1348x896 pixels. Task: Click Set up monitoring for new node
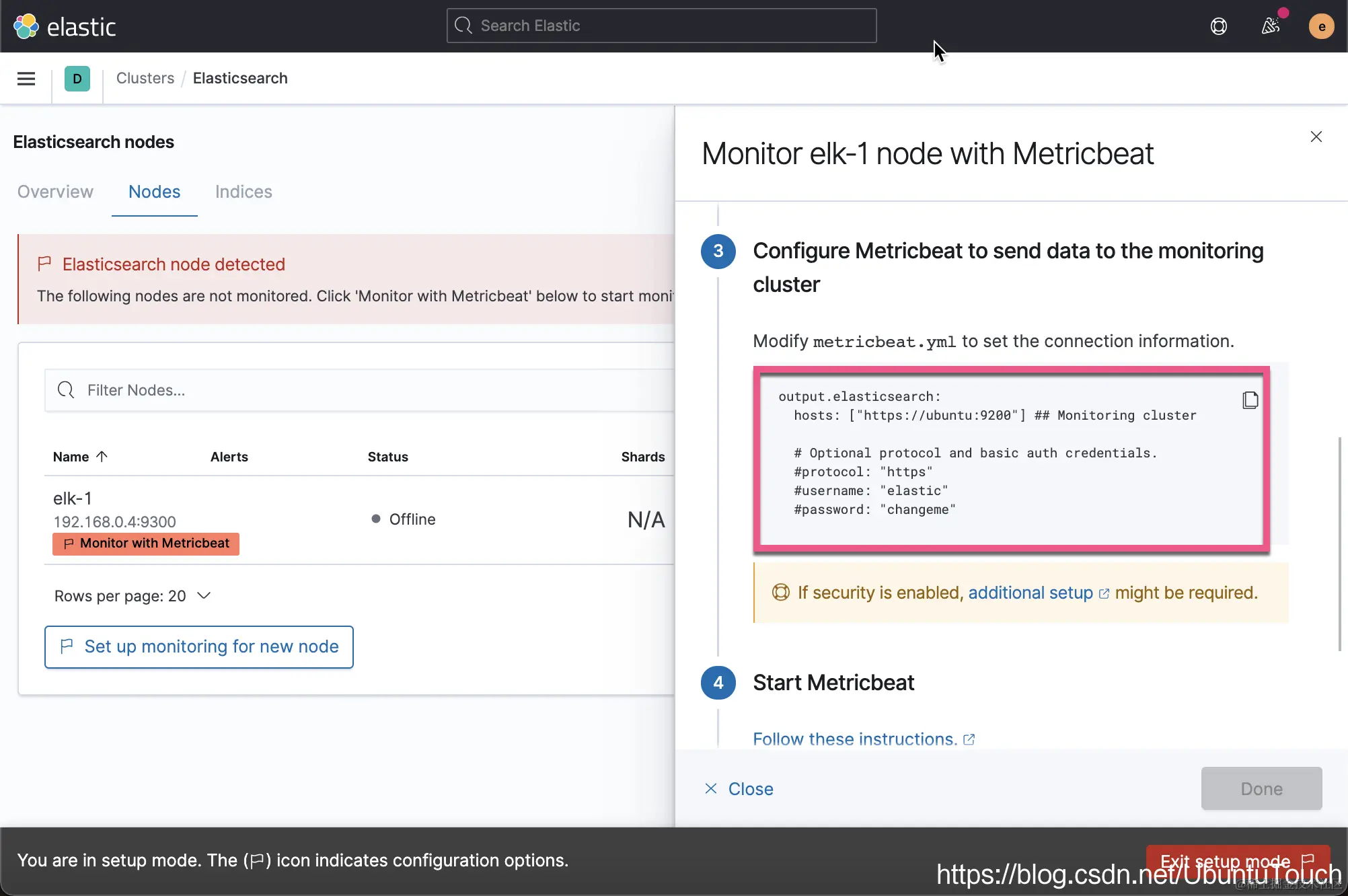click(199, 646)
